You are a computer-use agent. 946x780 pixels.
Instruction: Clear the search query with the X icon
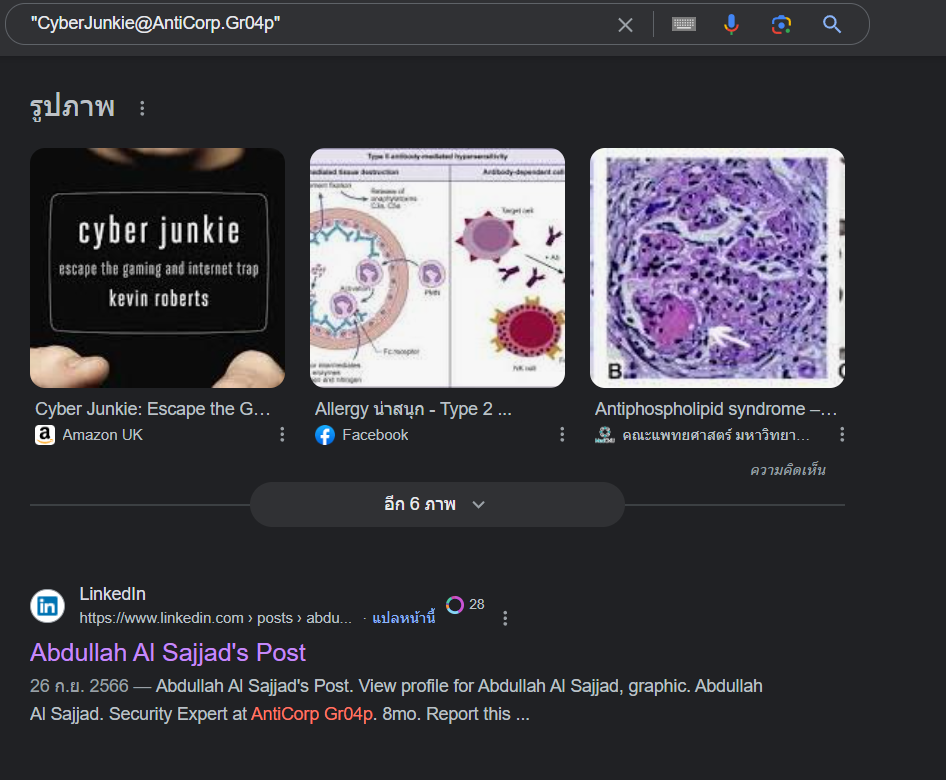tap(625, 25)
